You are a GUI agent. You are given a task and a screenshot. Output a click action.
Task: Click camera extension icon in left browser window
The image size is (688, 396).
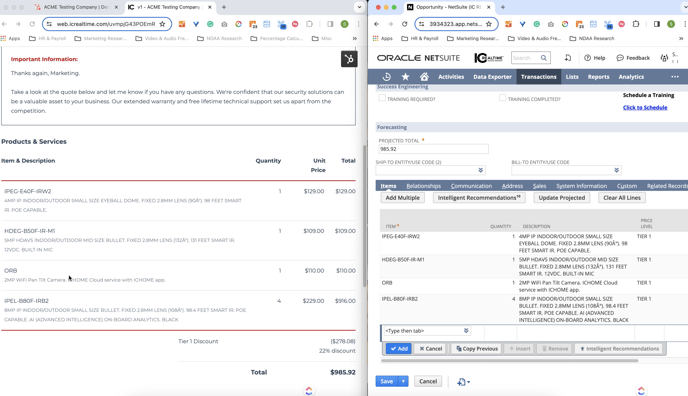coord(224,24)
